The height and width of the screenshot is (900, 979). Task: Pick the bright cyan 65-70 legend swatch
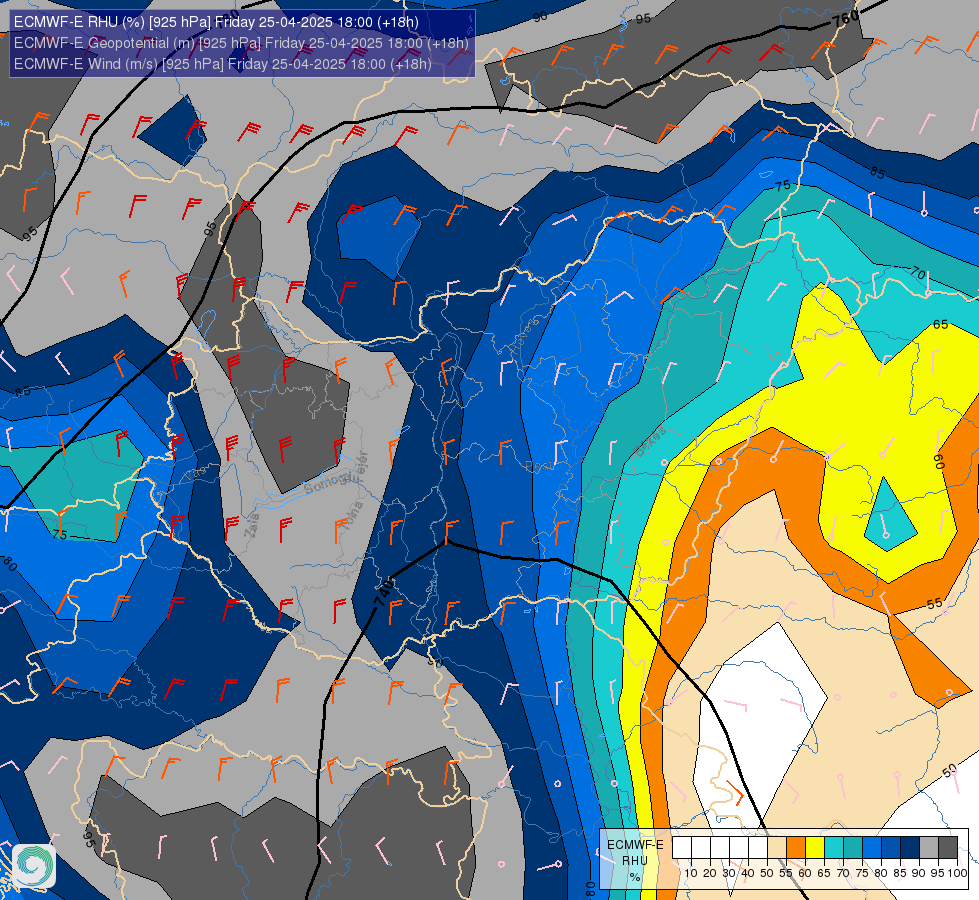point(834,848)
